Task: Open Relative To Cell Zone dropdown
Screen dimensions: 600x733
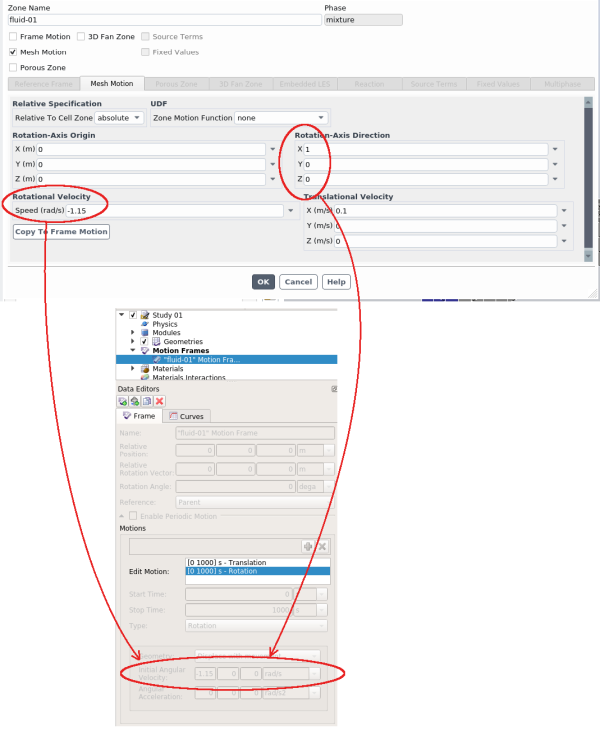Action: [x=119, y=118]
